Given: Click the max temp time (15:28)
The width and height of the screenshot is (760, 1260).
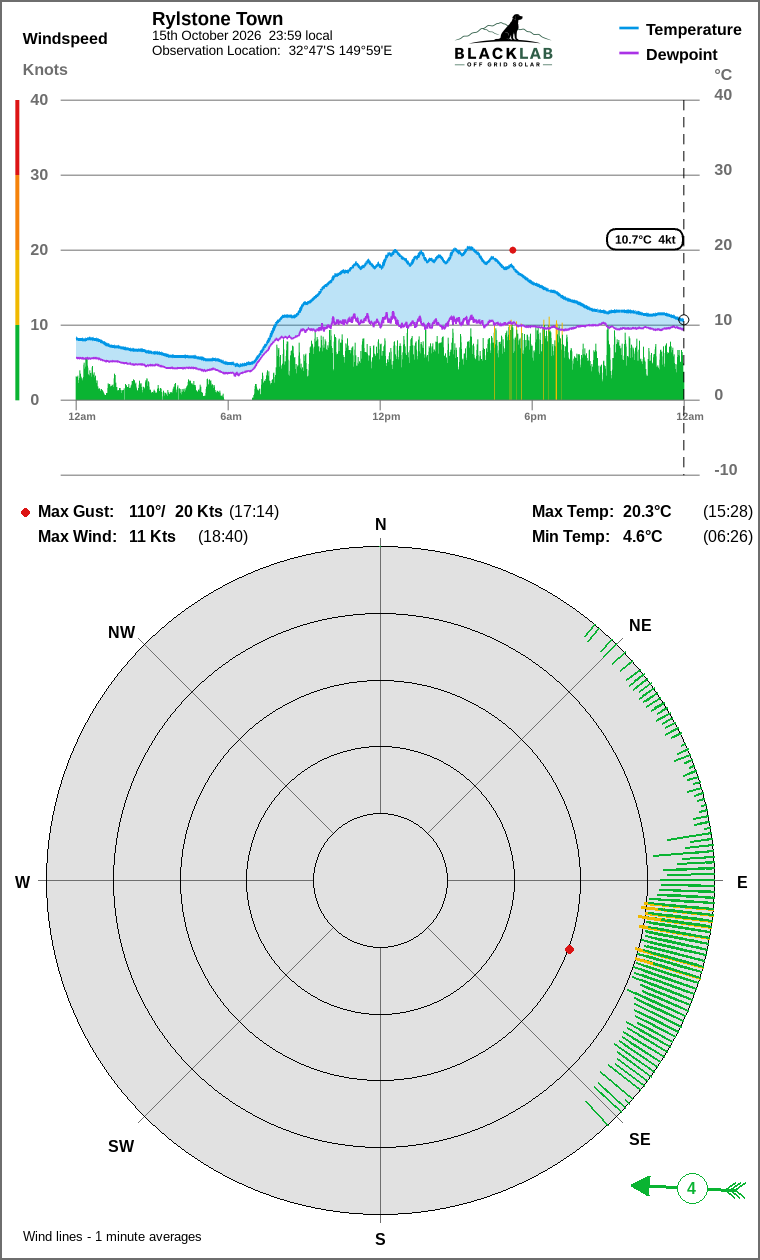Looking at the screenshot, I should click(728, 512).
